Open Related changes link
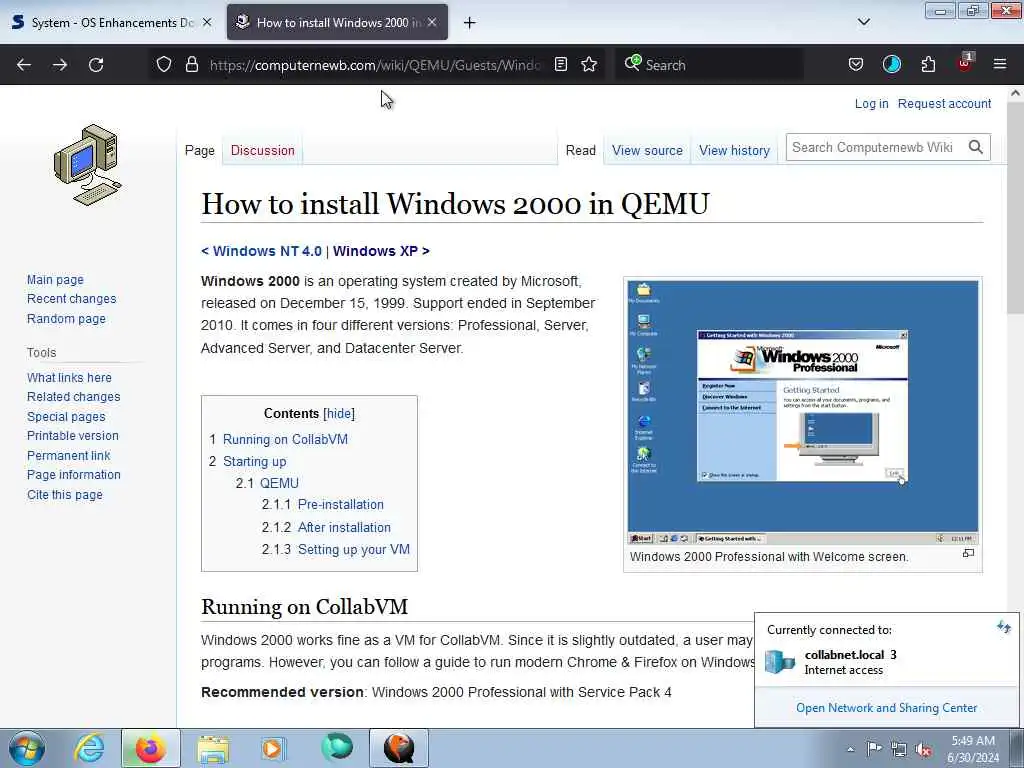The width and height of the screenshot is (1024, 768). point(73,397)
